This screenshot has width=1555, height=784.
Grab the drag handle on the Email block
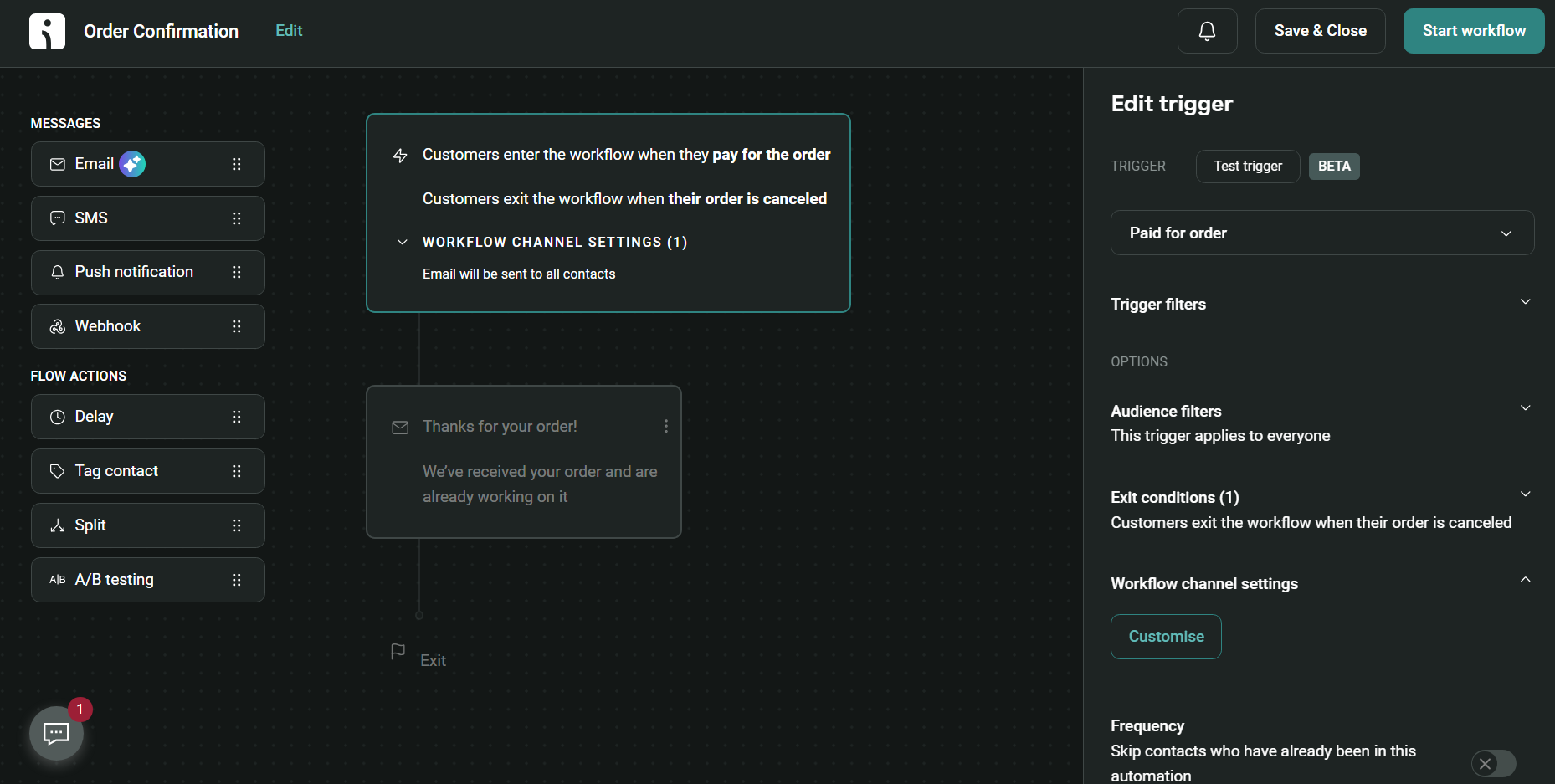click(x=237, y=164)
